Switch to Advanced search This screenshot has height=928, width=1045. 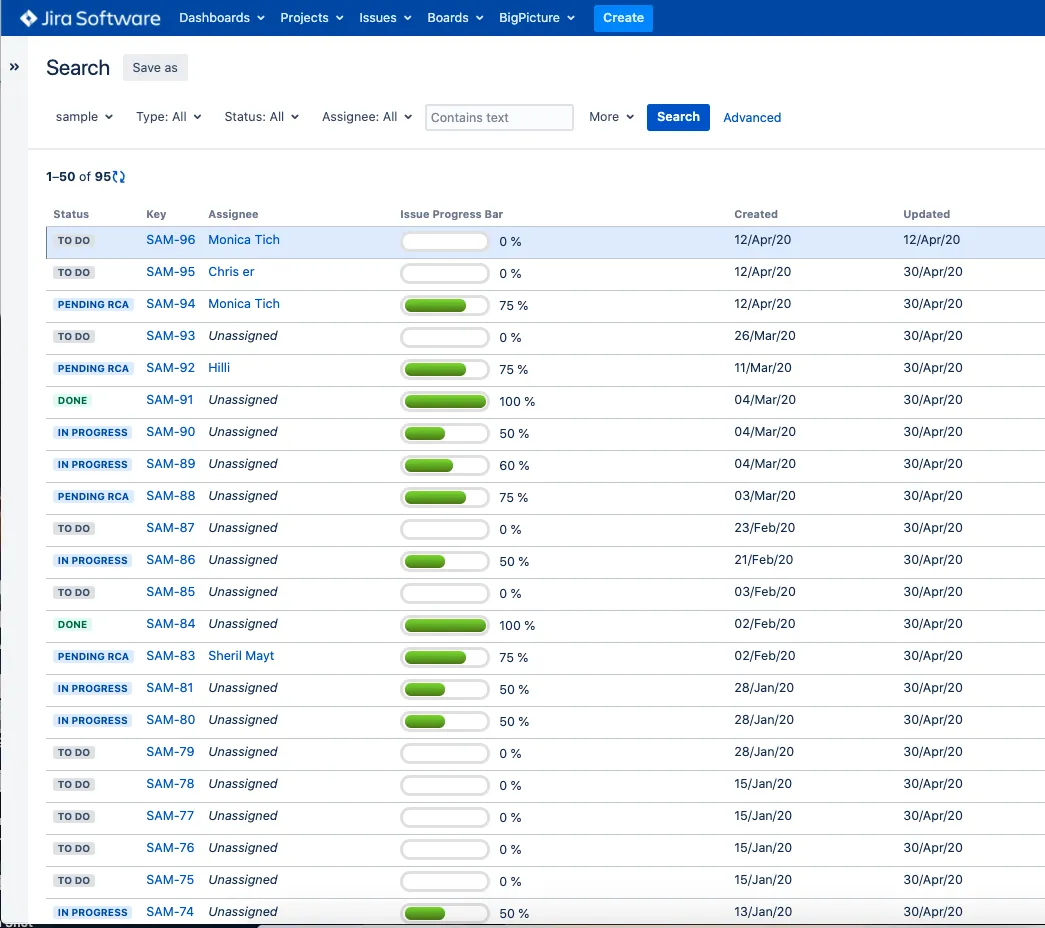[x=752, y=117]
